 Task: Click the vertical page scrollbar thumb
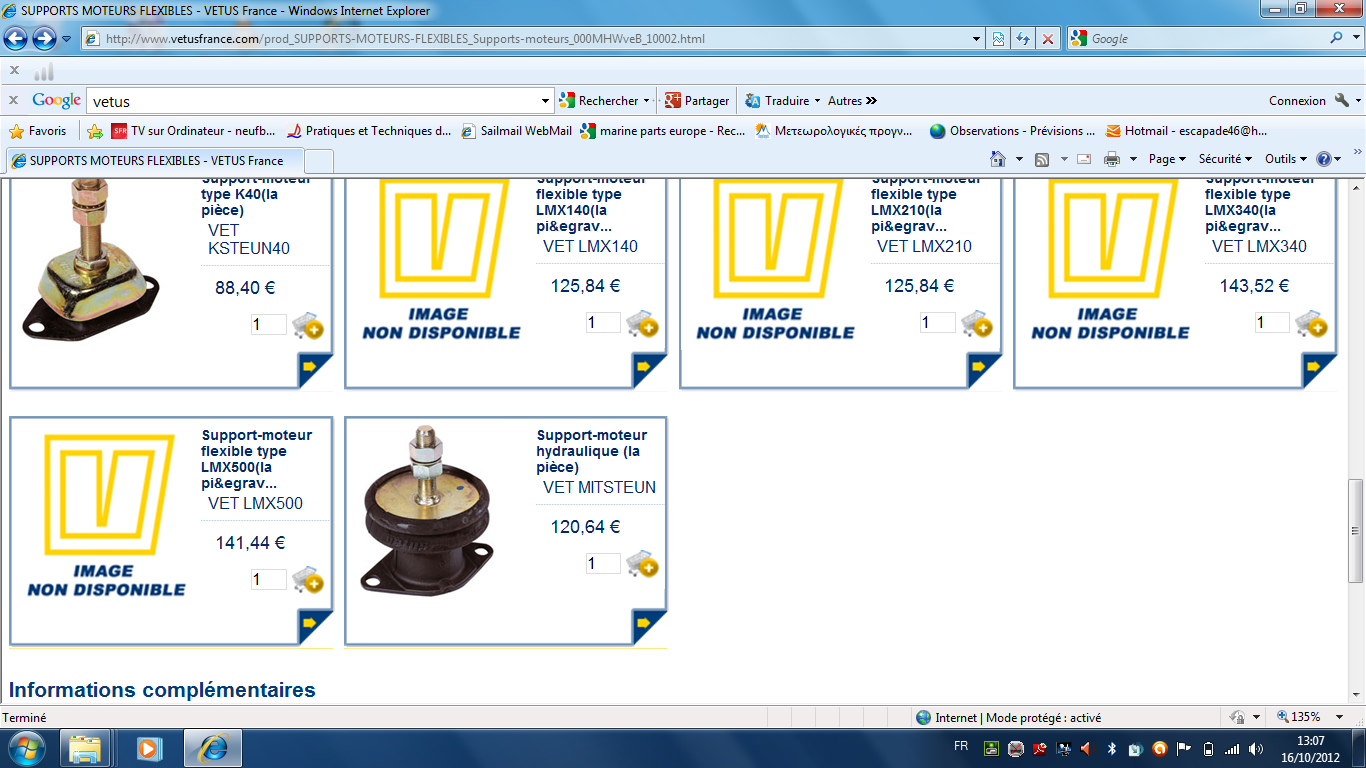point(1356,532)
